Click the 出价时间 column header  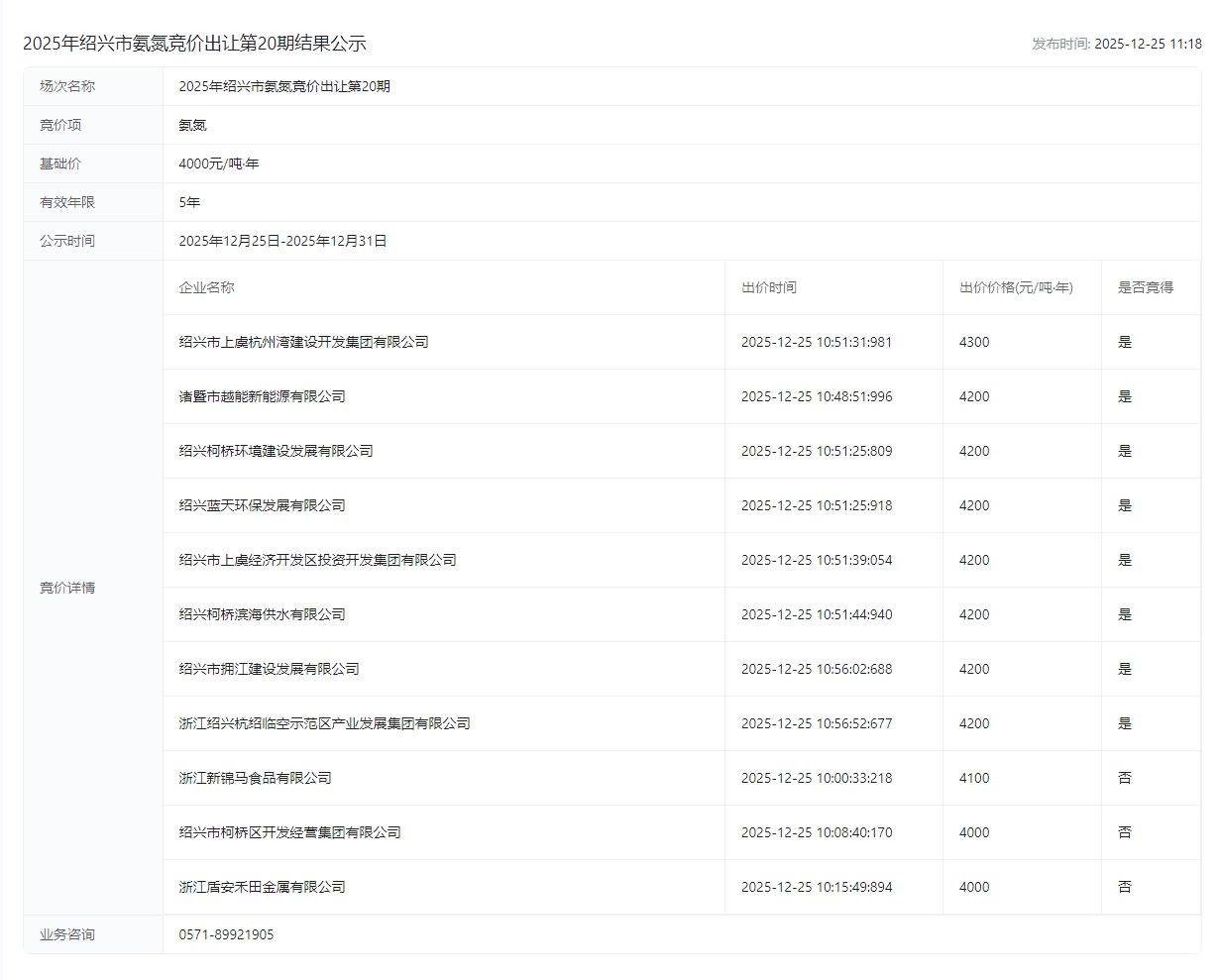point(768,287)
